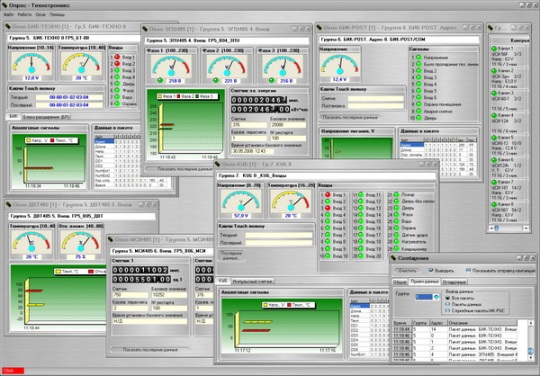Click red Фаза 2 legend swatch in ЭПУ485 chart
This screenshot has height=376, width=540.
point(179,97)
